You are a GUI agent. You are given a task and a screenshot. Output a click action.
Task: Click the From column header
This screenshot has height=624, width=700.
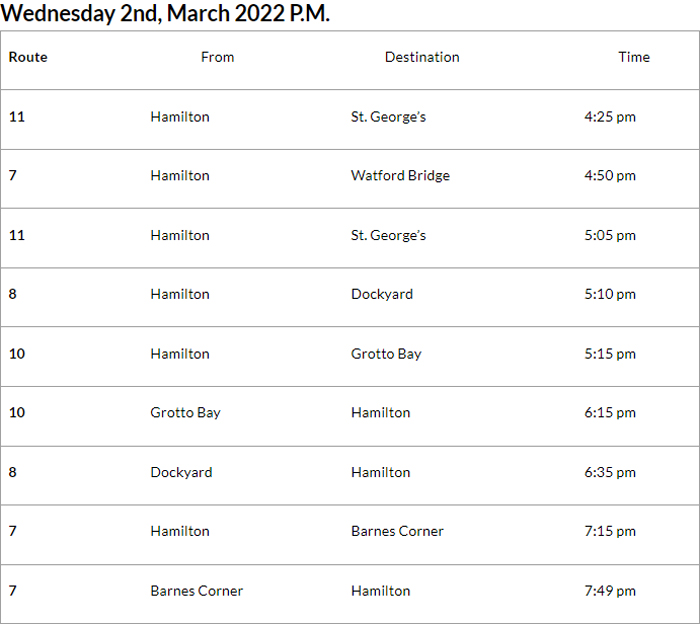point(217,57)
